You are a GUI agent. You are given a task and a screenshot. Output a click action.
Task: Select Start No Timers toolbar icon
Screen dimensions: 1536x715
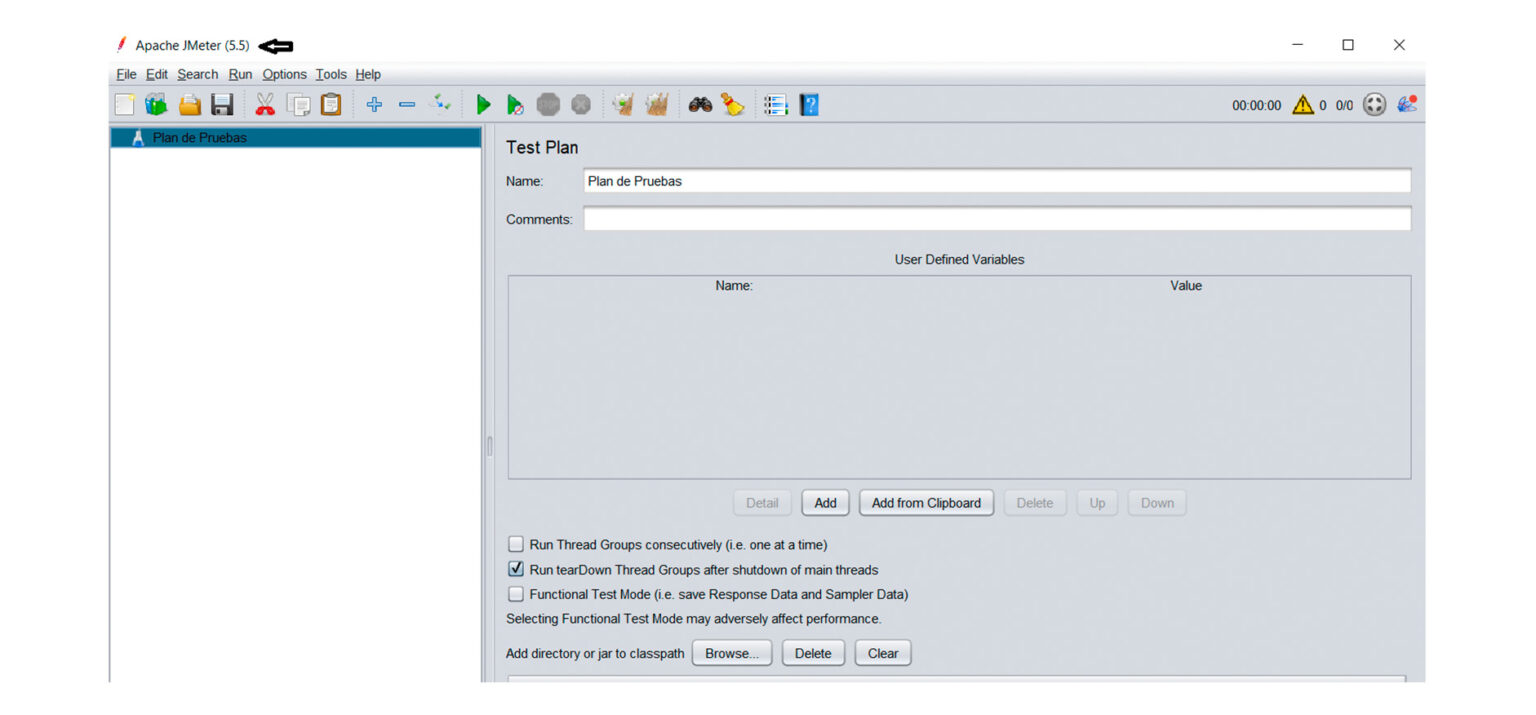tap(516, 104)
